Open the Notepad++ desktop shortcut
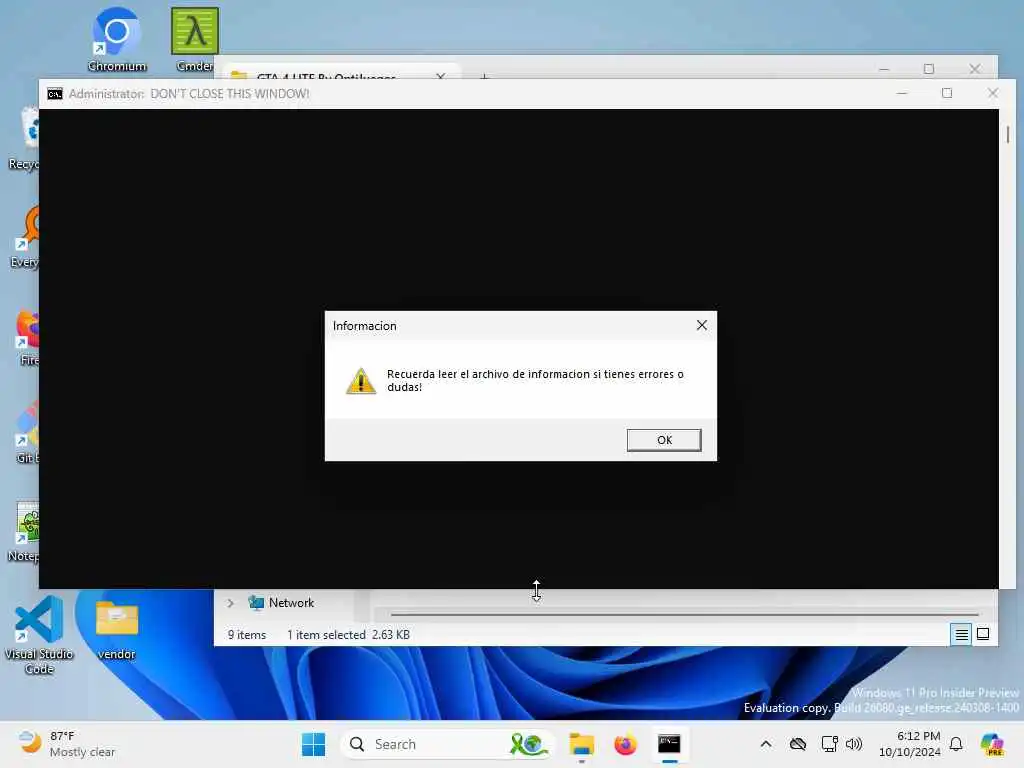 [x=25, y=532]
